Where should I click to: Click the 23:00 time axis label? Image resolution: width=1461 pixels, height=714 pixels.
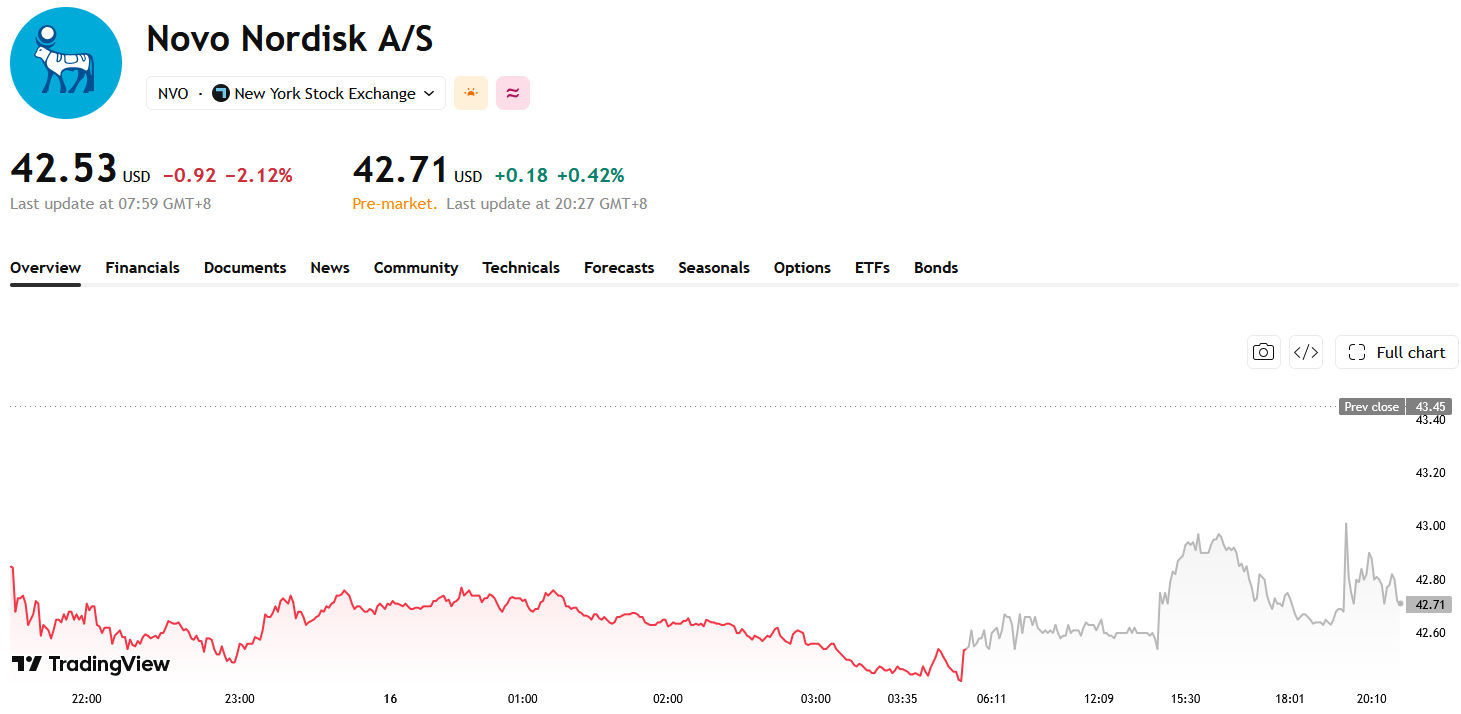239,698
